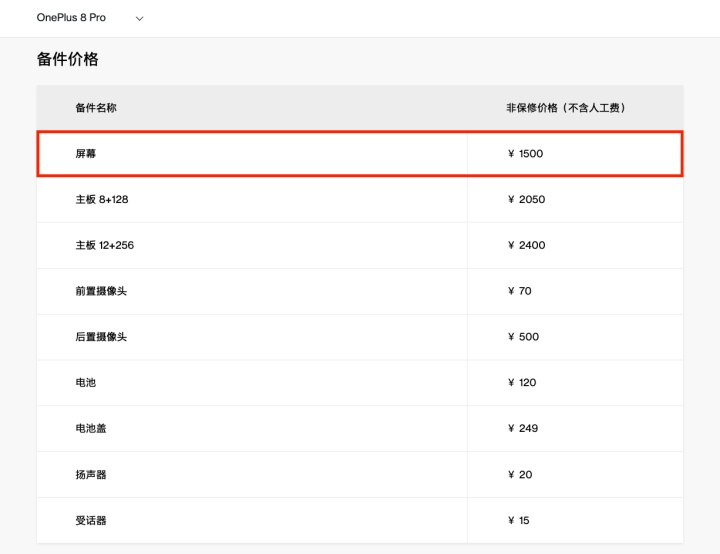
Task: Select the 主板 8+128 row name
Action: pos(102,199)
